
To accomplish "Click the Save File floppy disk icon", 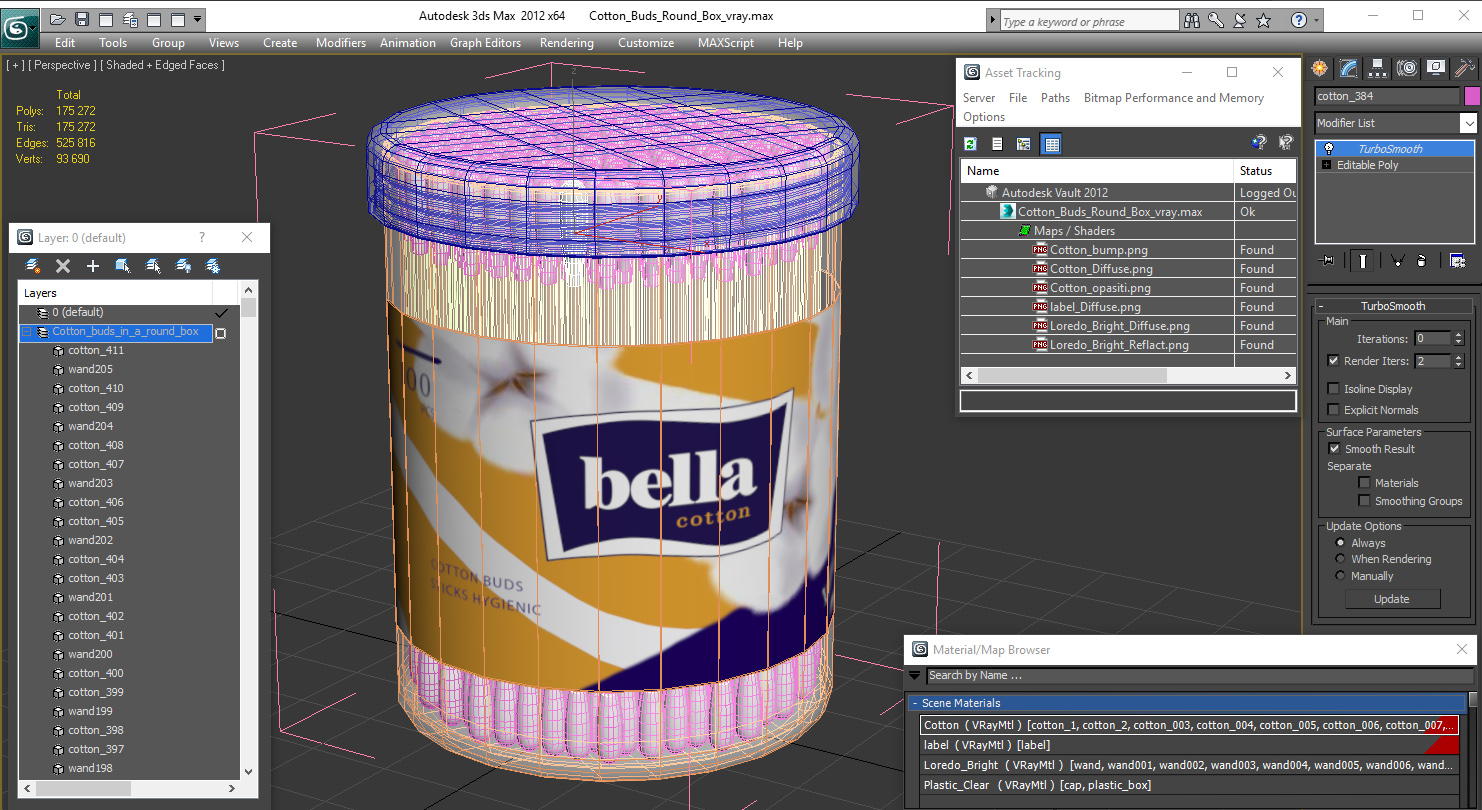I will click(82, 19).
